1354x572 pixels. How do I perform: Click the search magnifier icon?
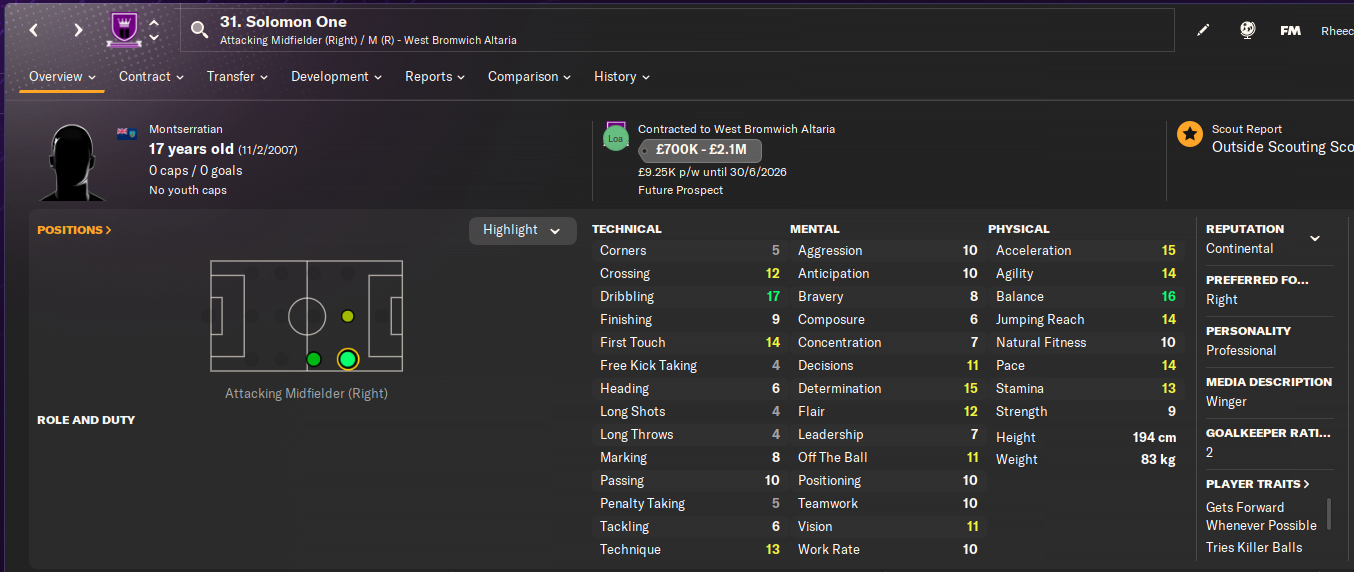click(x=200, y=30)
